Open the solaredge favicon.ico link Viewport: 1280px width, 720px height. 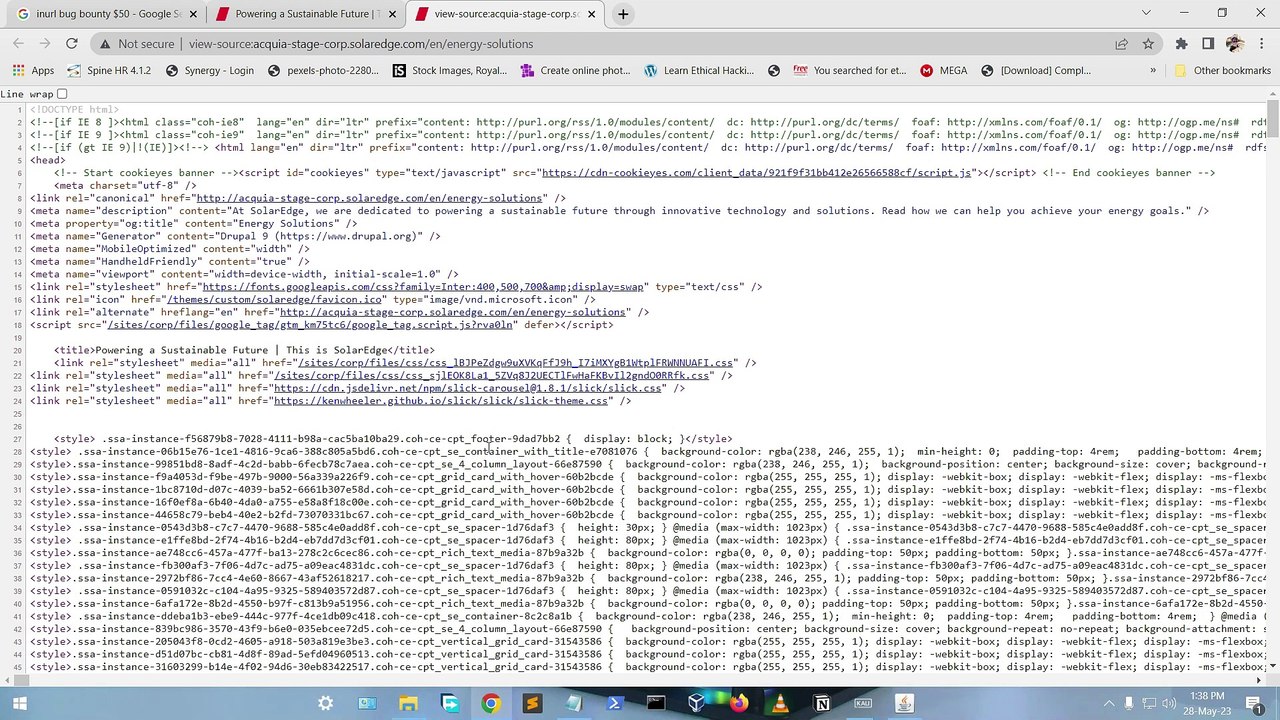point(275,299)
